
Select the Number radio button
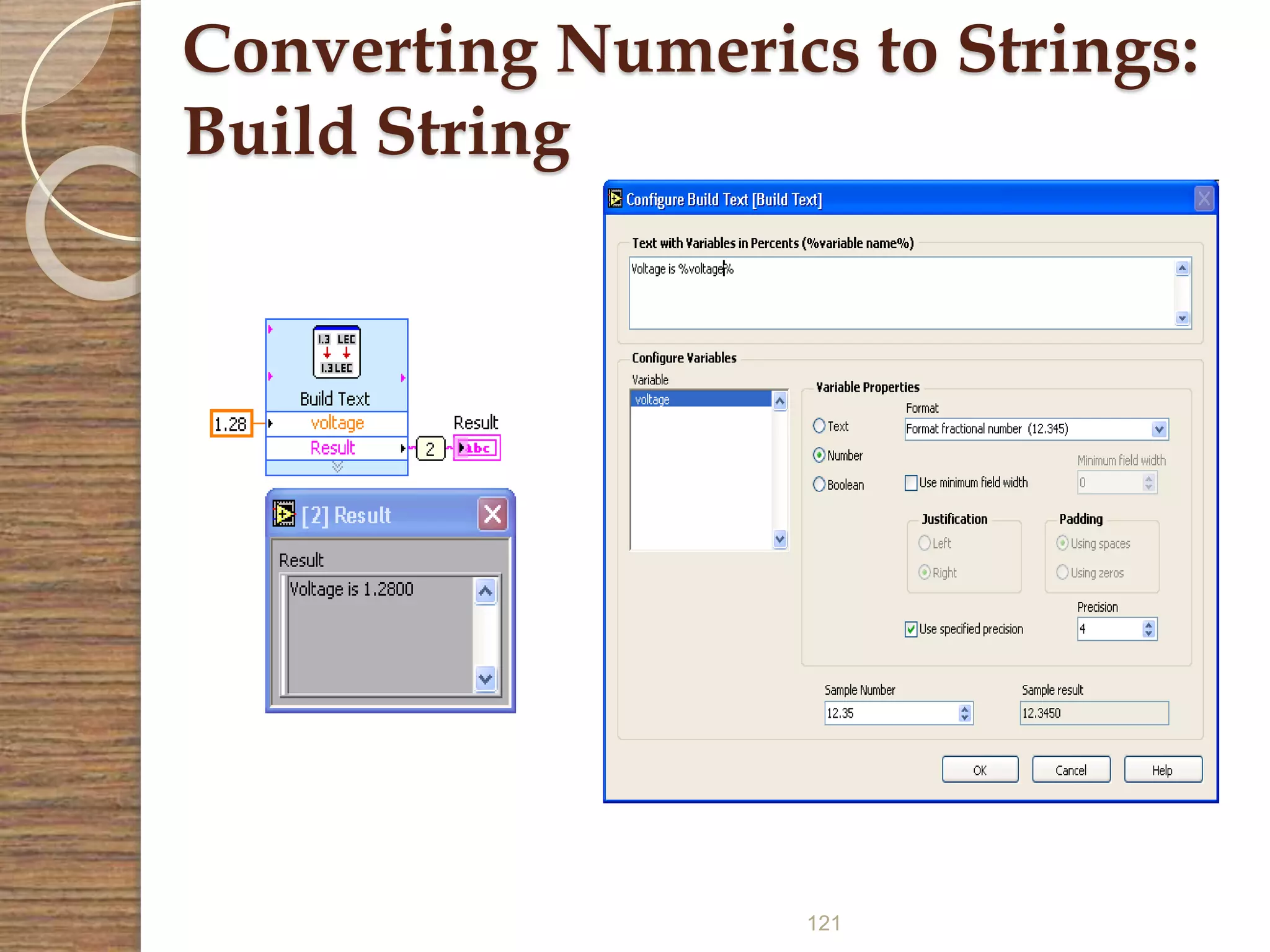coord(819,455)
